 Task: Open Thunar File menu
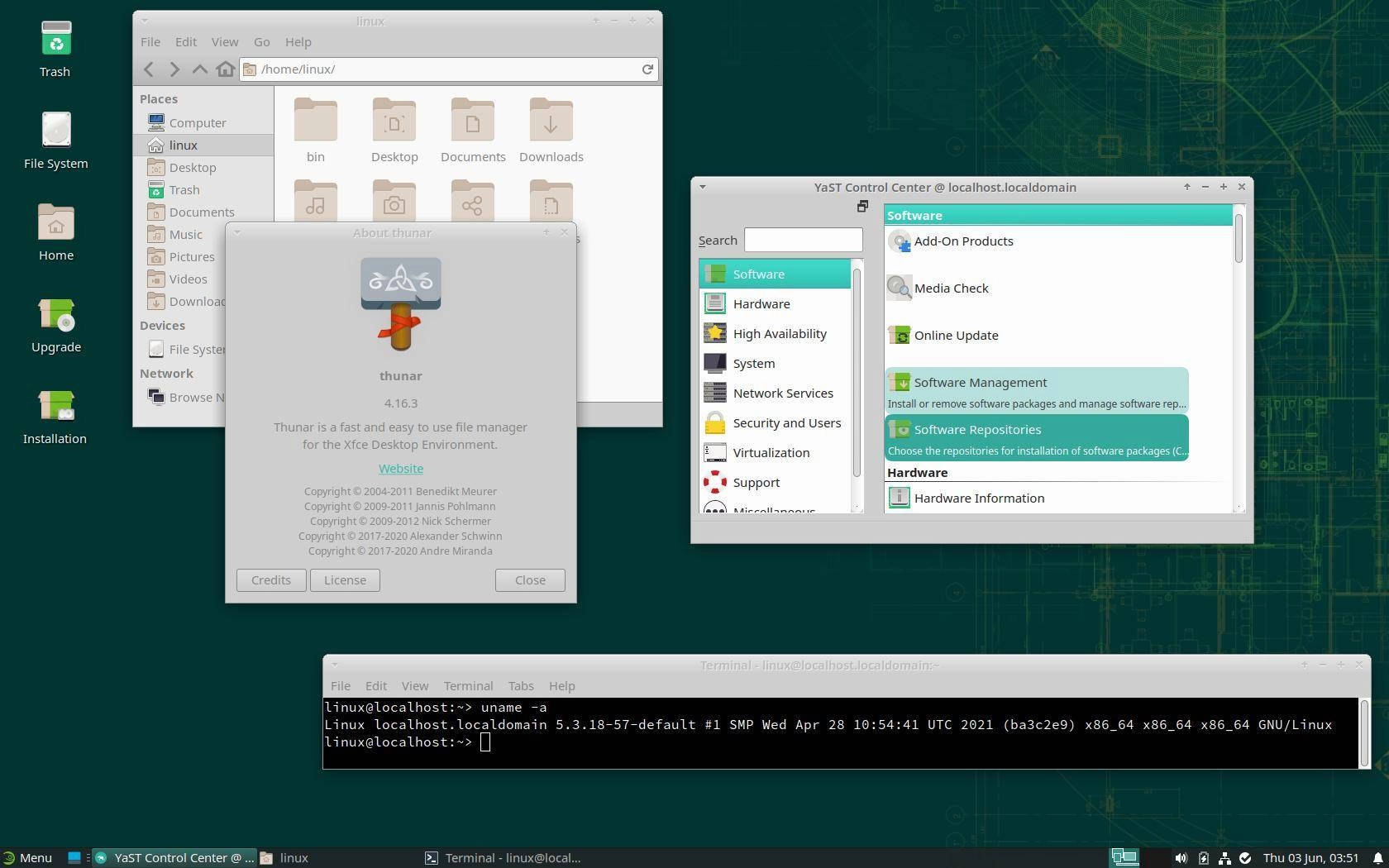pos(150,41)
